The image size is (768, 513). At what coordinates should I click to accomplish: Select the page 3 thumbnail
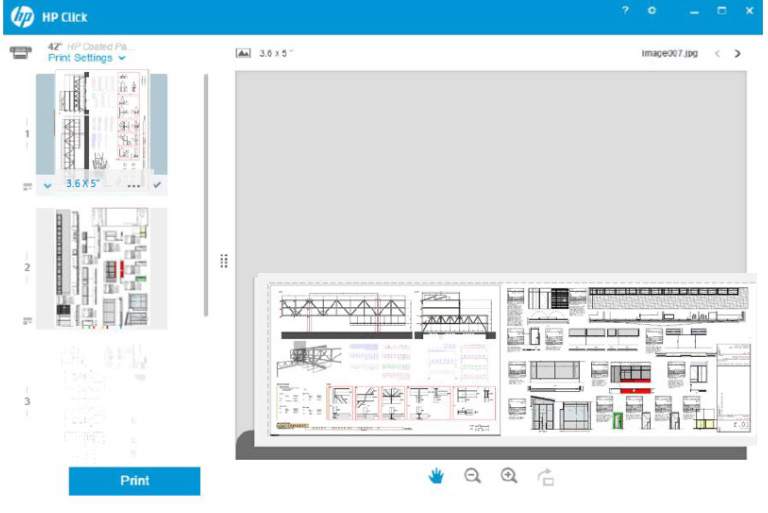pyautogui.click(x=102, y=400)
